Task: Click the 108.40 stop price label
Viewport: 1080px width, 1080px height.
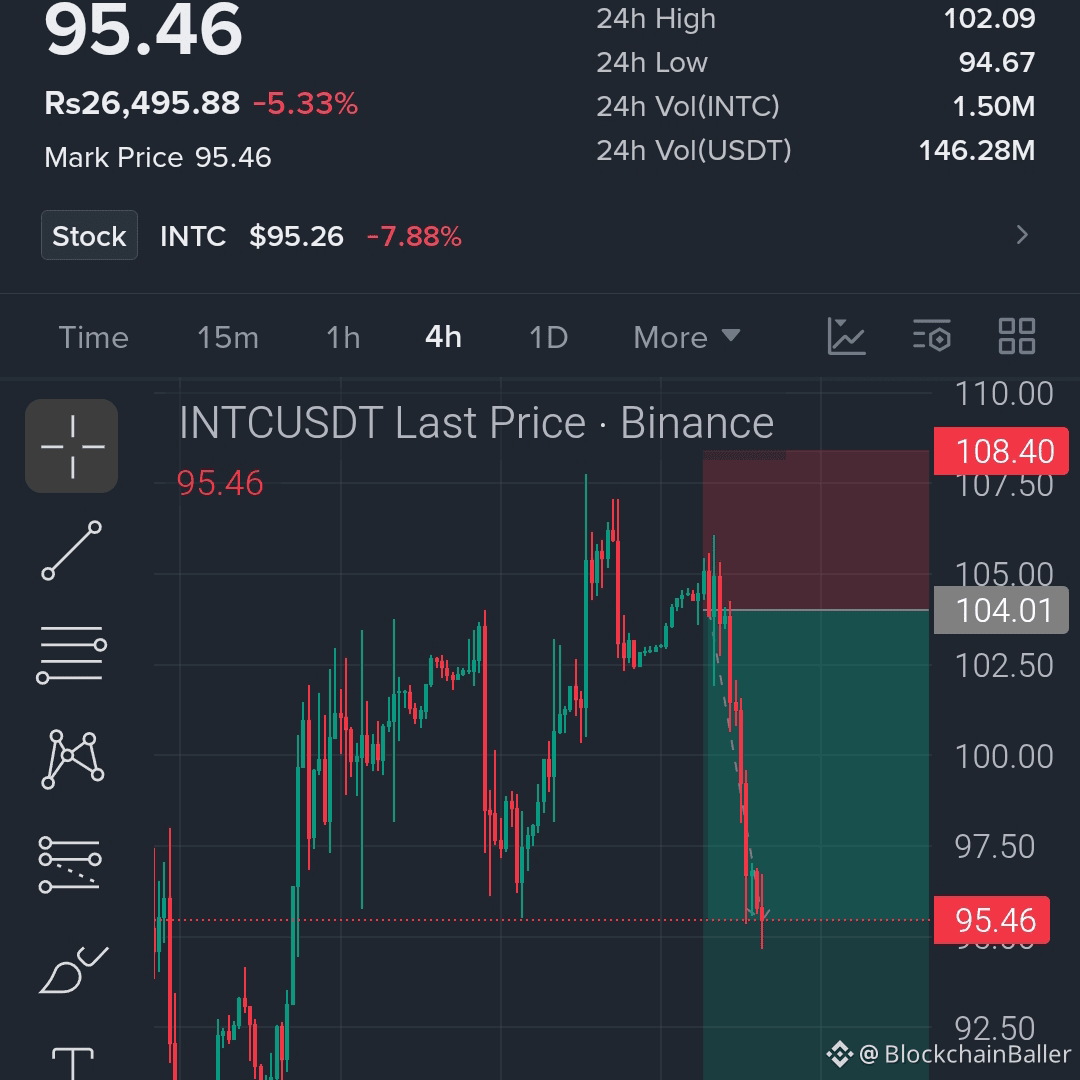Action: tap(1001, 451)
